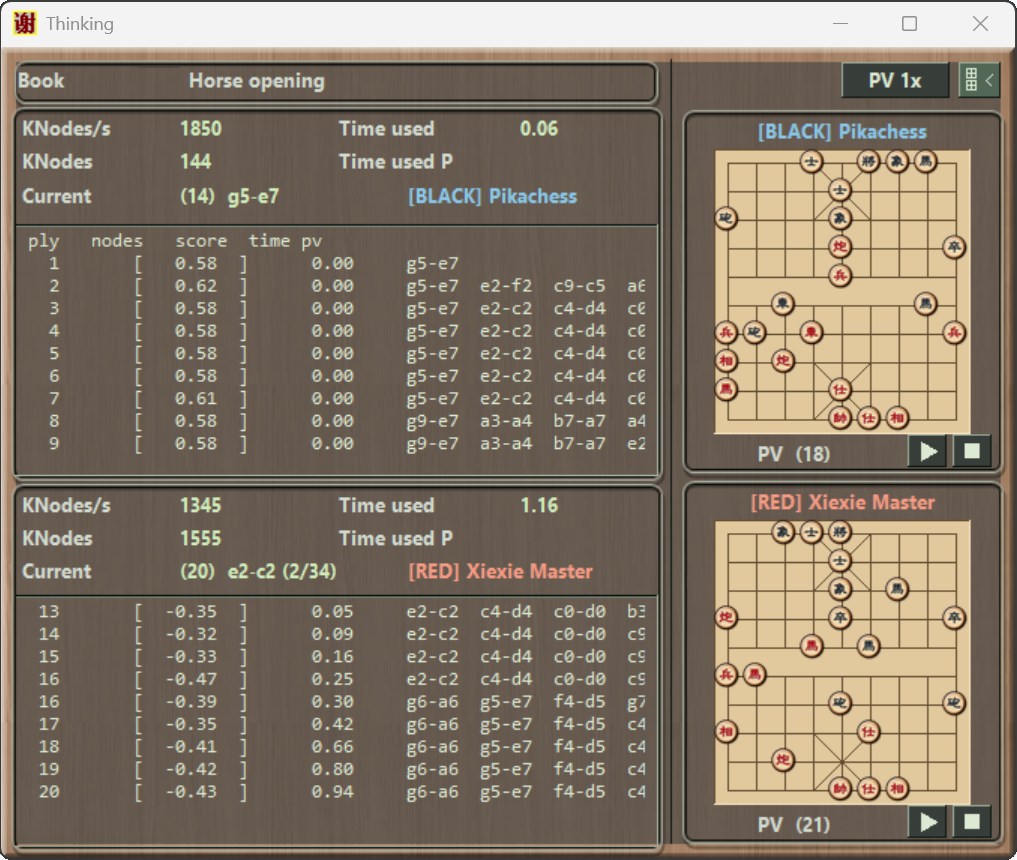Click the KNodes/s value 1345

point(201,505)
